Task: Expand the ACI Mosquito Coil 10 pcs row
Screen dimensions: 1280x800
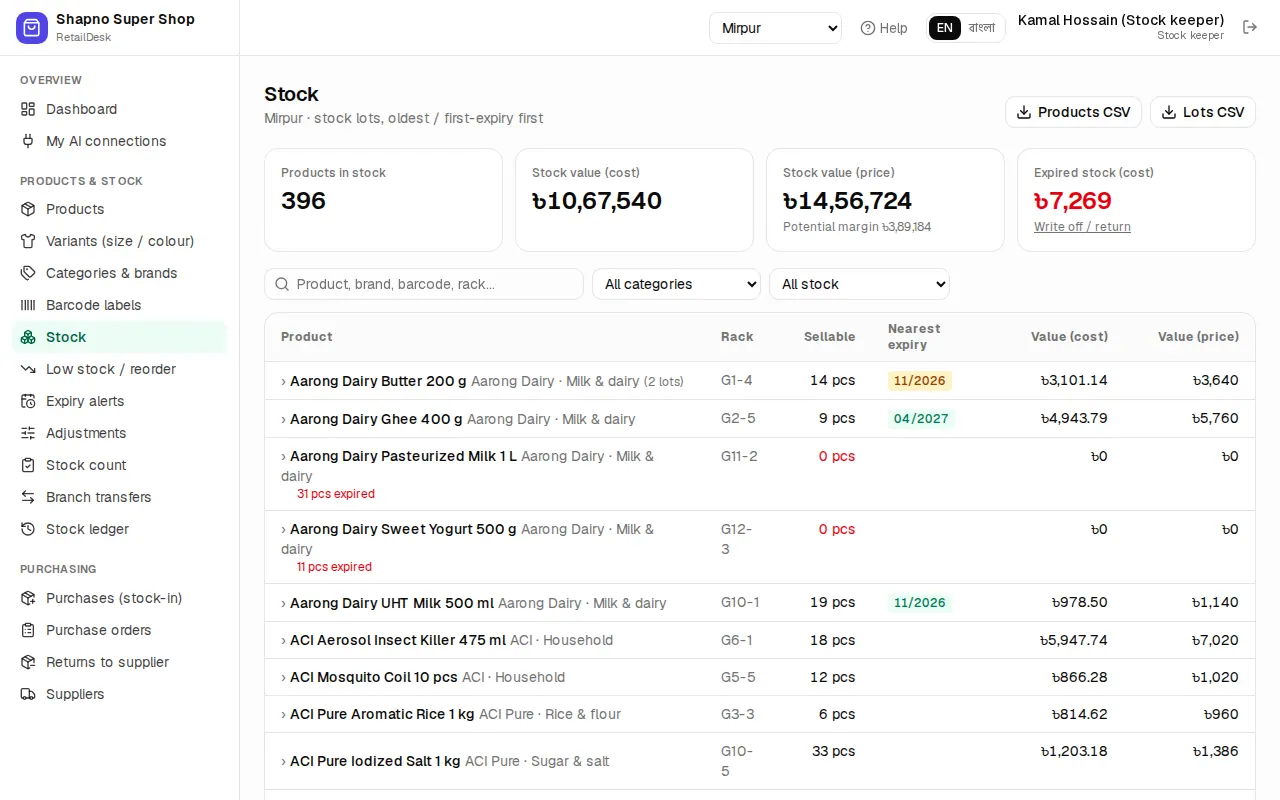Action: click(759, 677)
